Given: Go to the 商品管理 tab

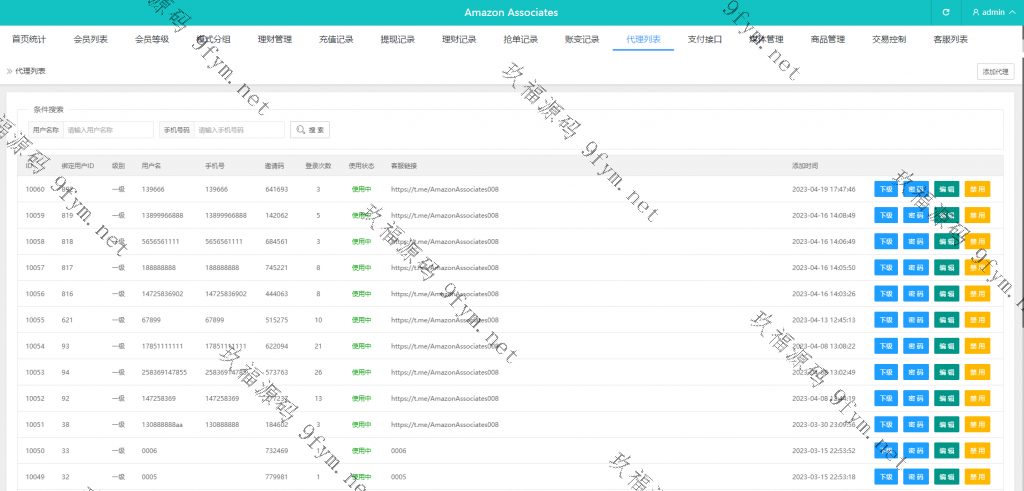Looking at the screenshot, I should [x=827, y=39].
